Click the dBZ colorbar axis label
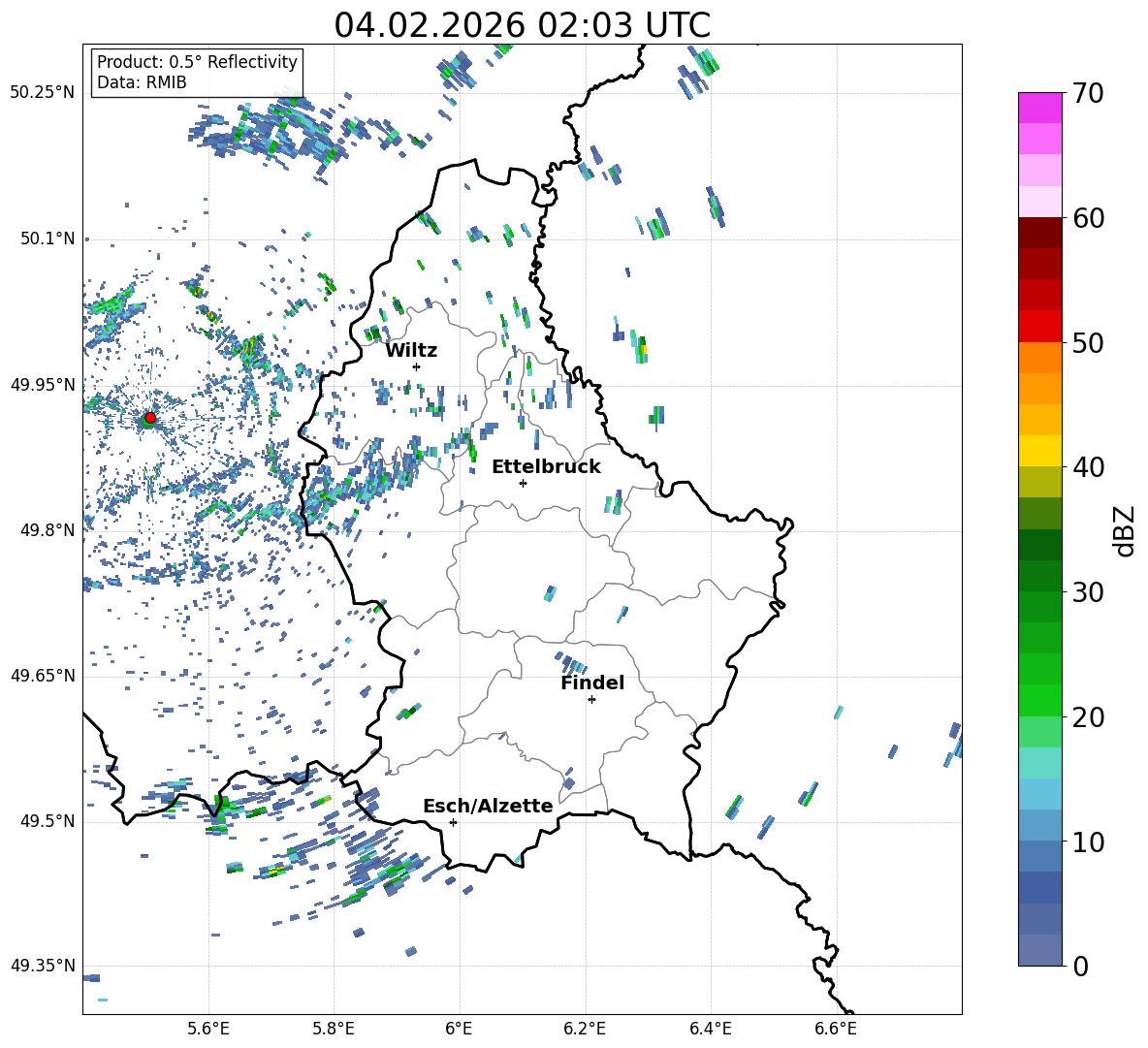1148x1048 pixels. (1125, 530)
